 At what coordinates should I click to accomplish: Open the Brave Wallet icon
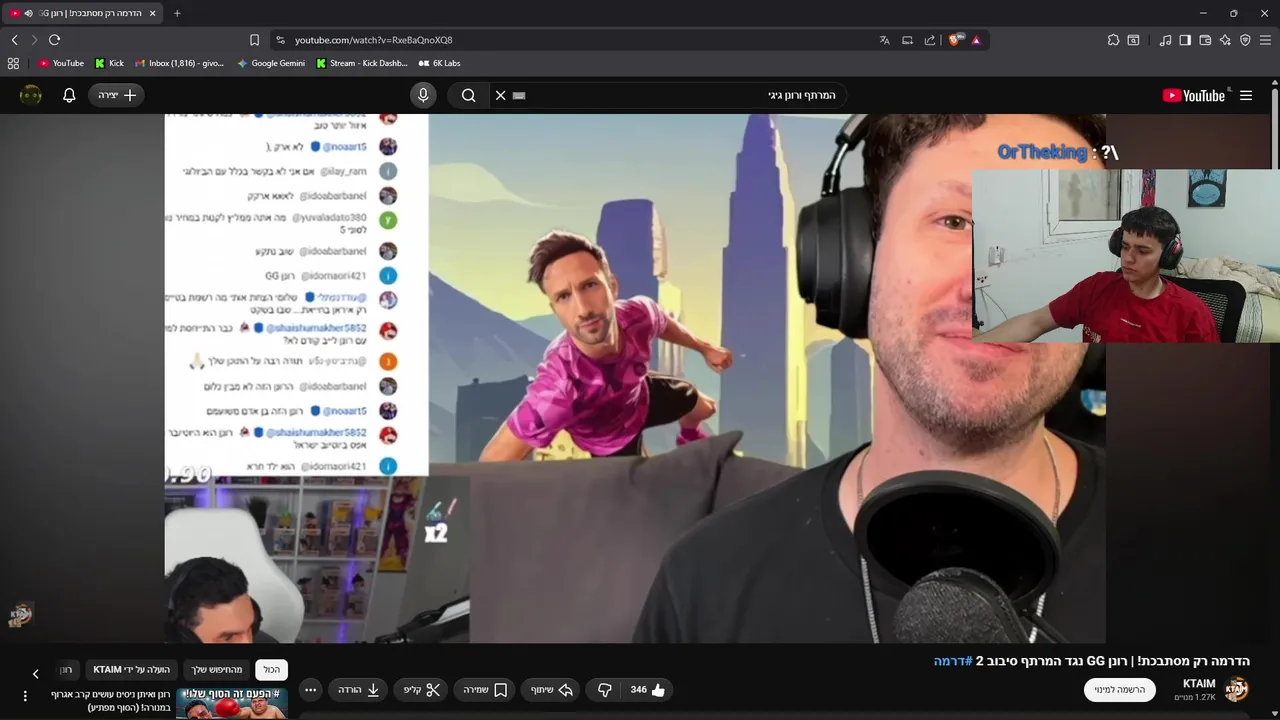1205,40
